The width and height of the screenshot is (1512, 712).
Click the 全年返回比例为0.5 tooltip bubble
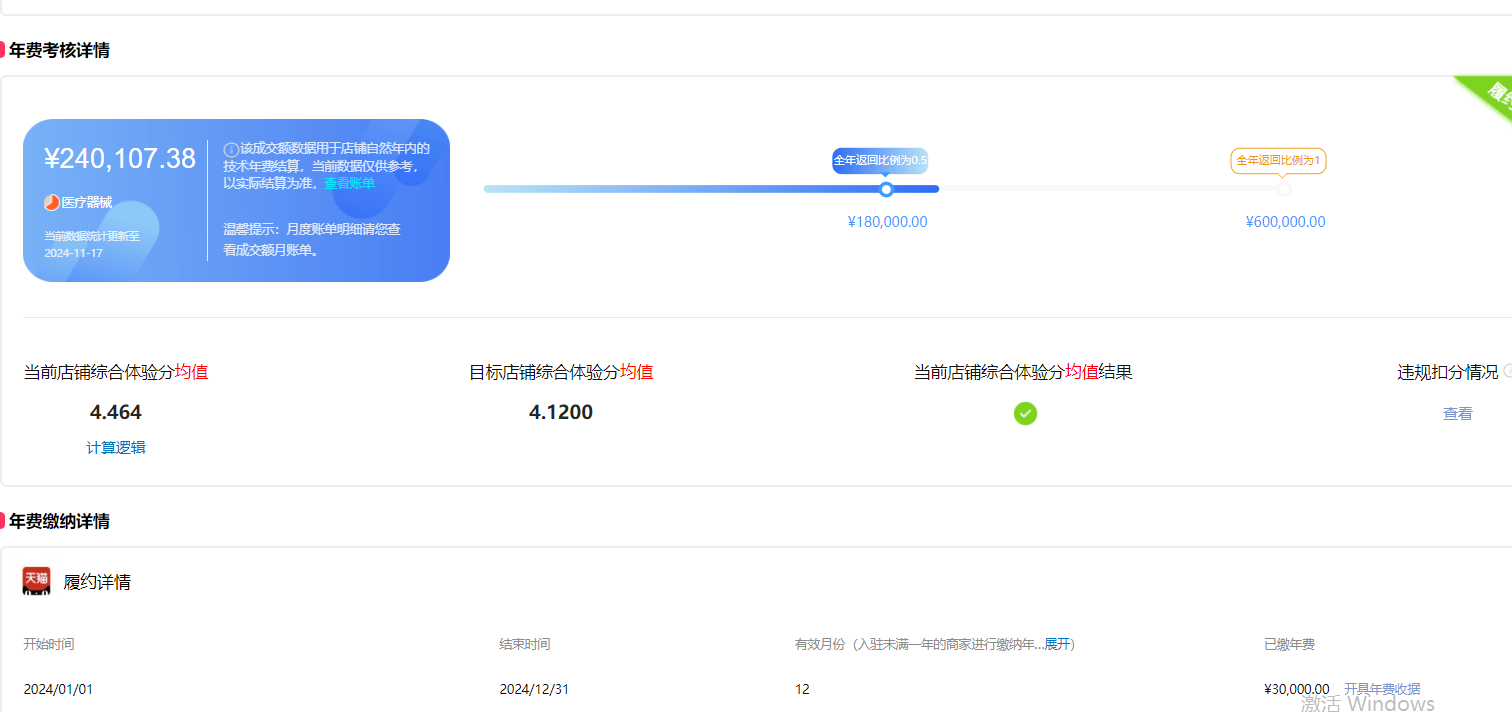point(880,160)
